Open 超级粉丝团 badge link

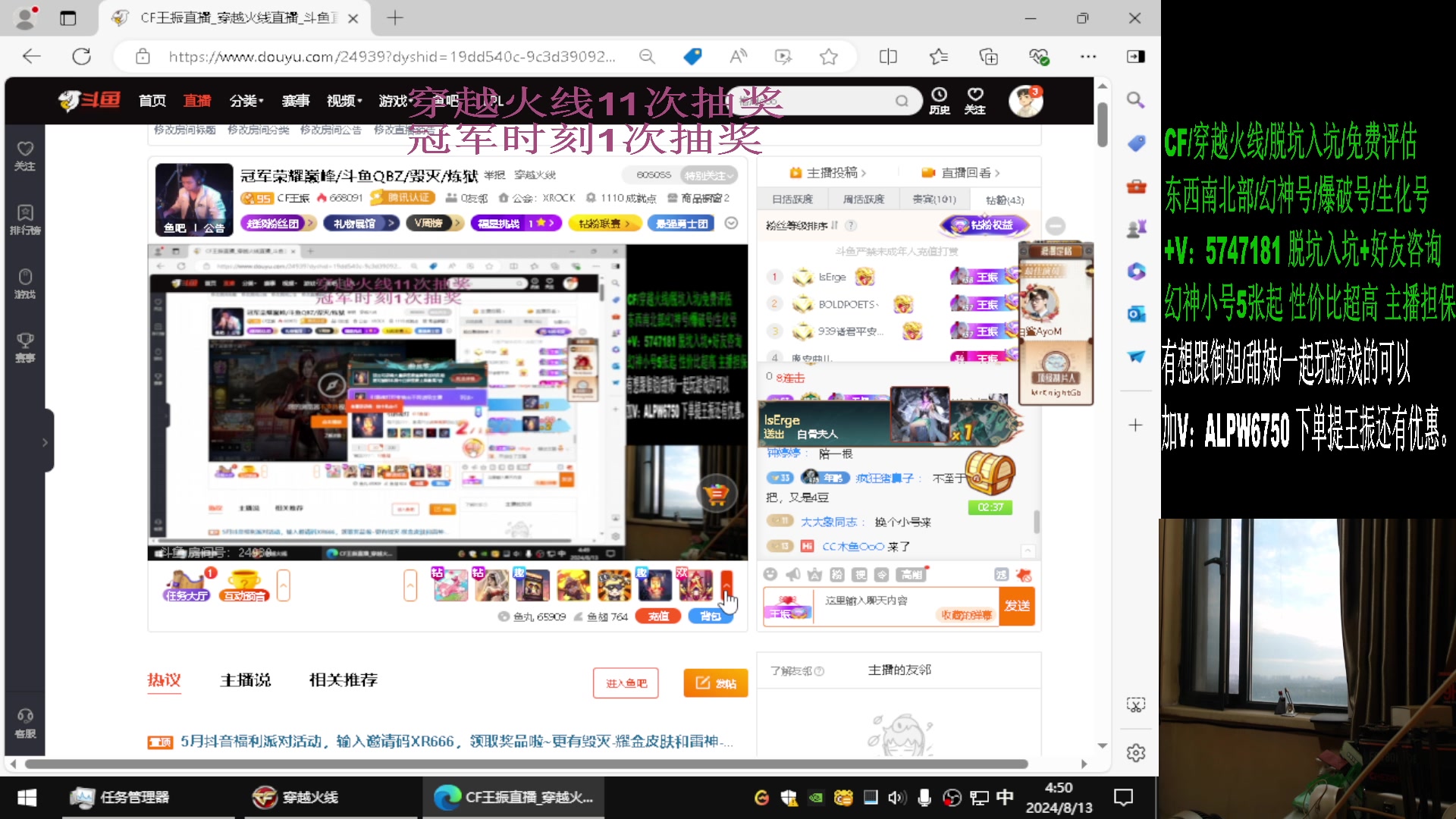(x=278, y=223)
